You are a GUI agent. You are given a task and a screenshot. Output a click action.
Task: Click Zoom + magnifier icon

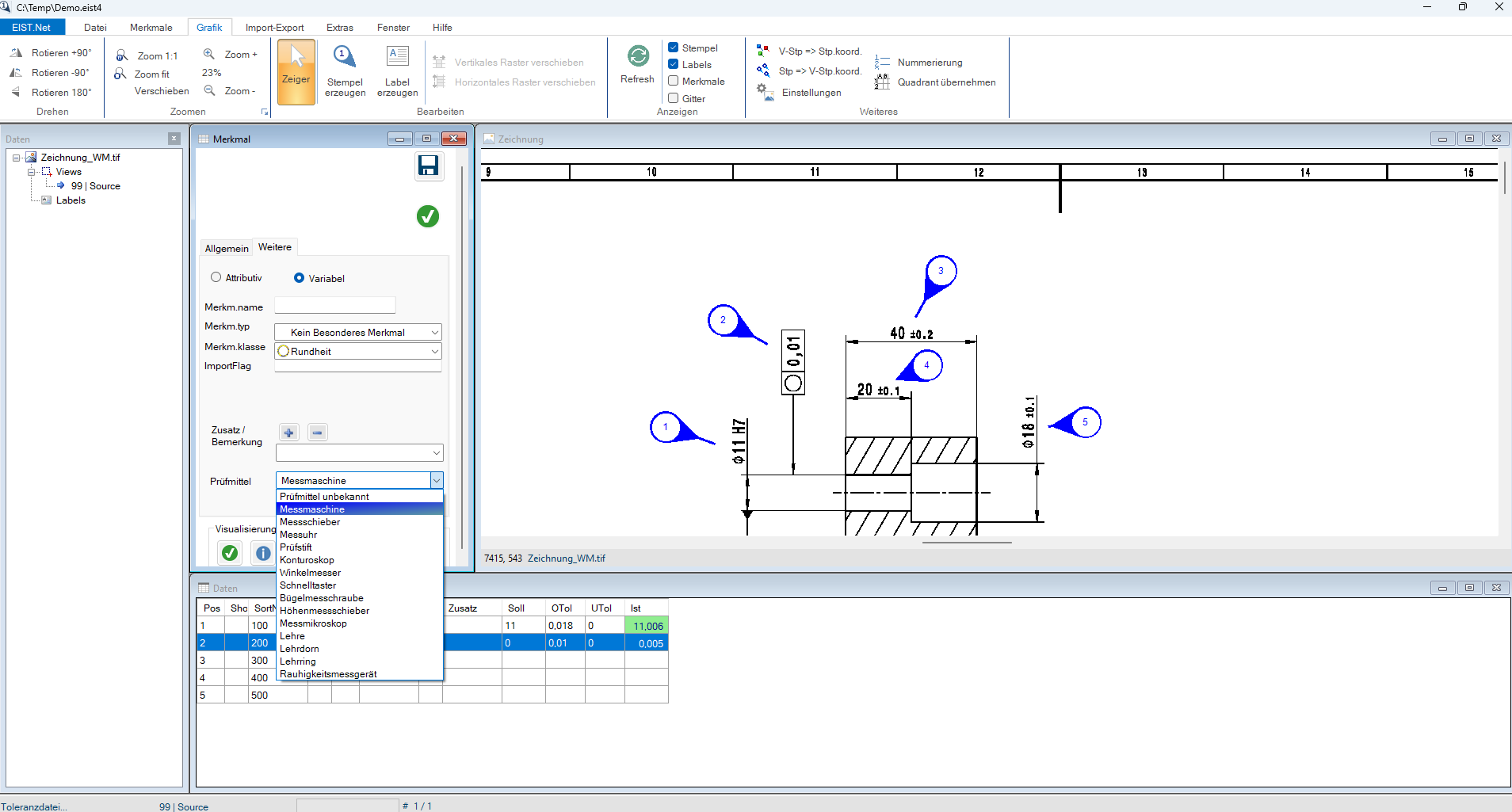(x=209, y=54)
